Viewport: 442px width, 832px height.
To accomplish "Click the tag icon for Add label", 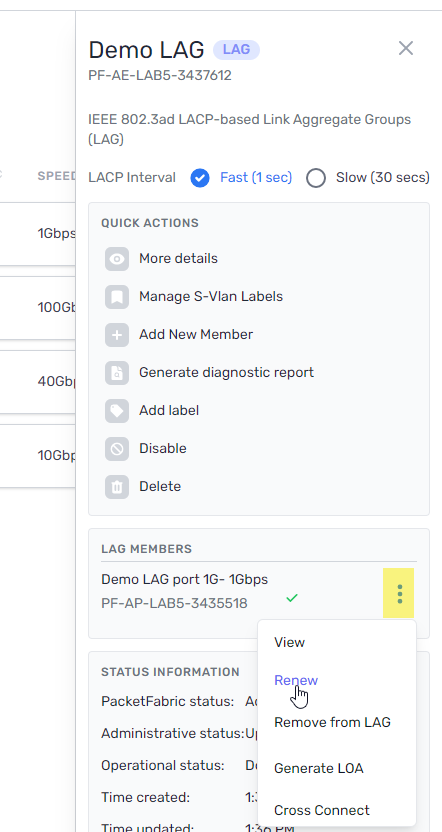I will click(x=117, y=411).
